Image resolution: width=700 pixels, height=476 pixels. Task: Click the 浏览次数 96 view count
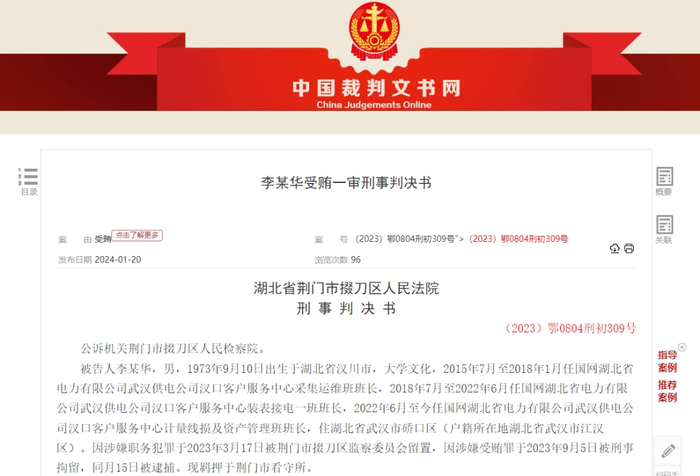click(x=338, y=259)
